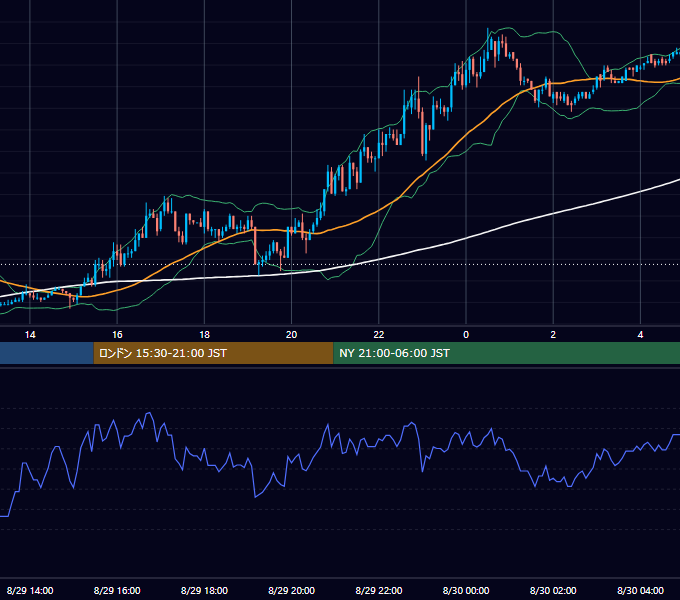Click the 8/29 20:00 date label
Screen dimensions: 680x600
(x=291, y=590)
